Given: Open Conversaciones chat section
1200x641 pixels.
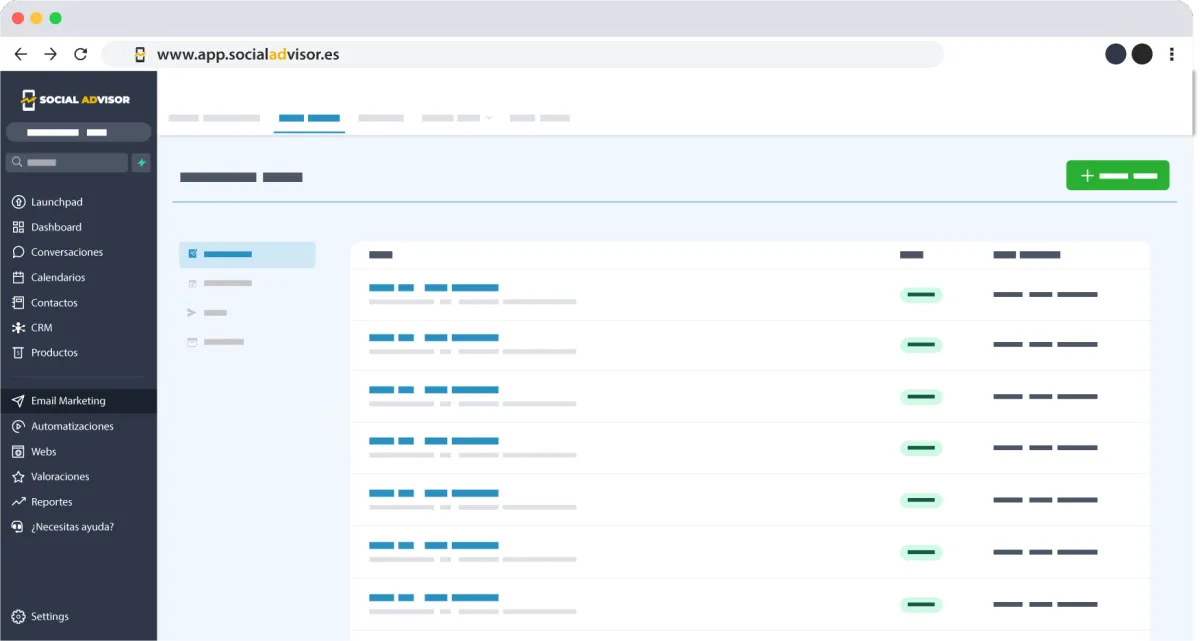Looking at the screenshot, I should click(x=66, y=252).
